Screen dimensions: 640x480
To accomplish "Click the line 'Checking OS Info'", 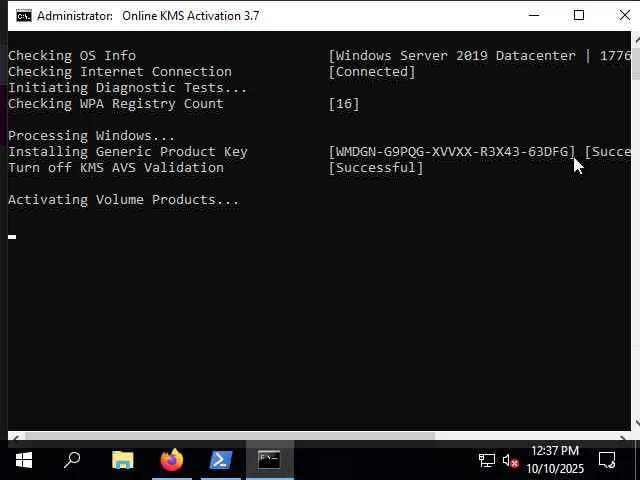I will [72, 56].
